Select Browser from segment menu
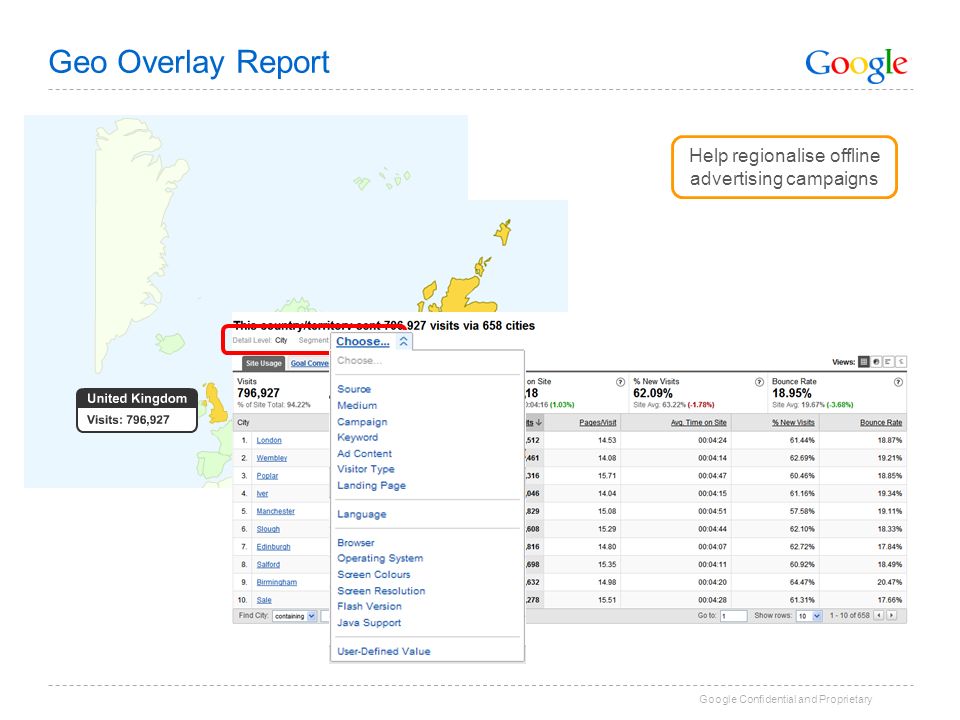The image size is (960, 720). click(356, 542)
